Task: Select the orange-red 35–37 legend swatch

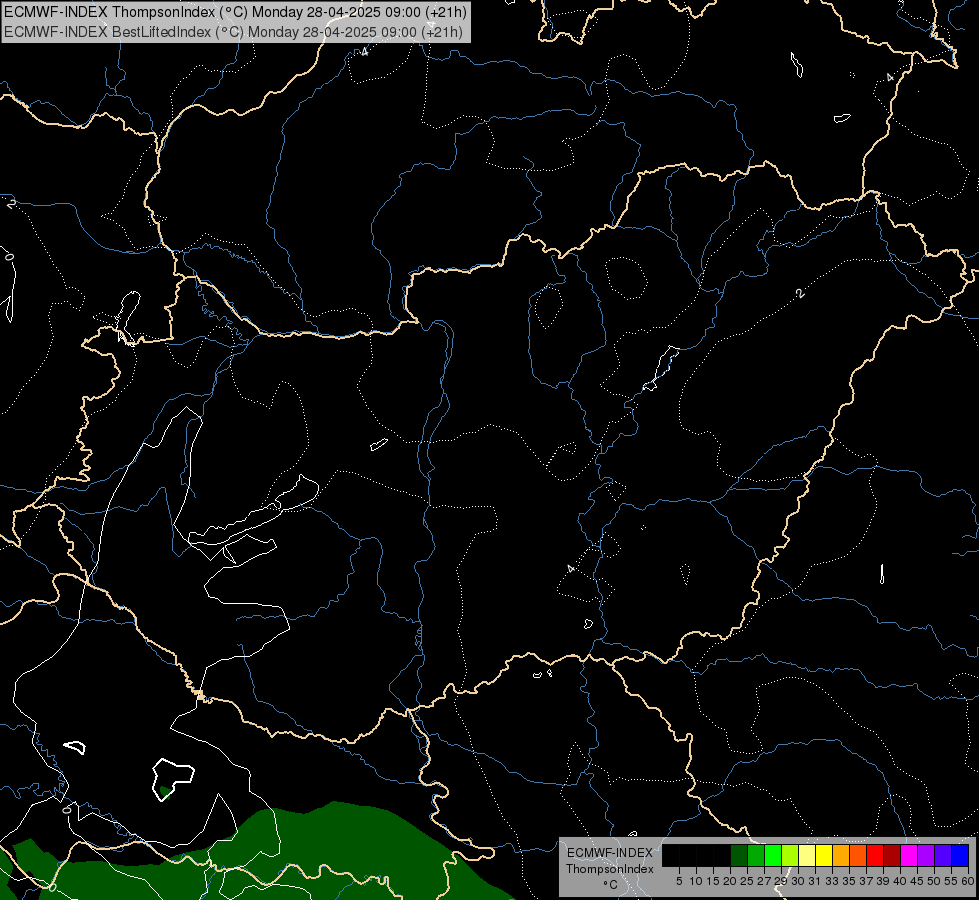Action: coord(858,855)
